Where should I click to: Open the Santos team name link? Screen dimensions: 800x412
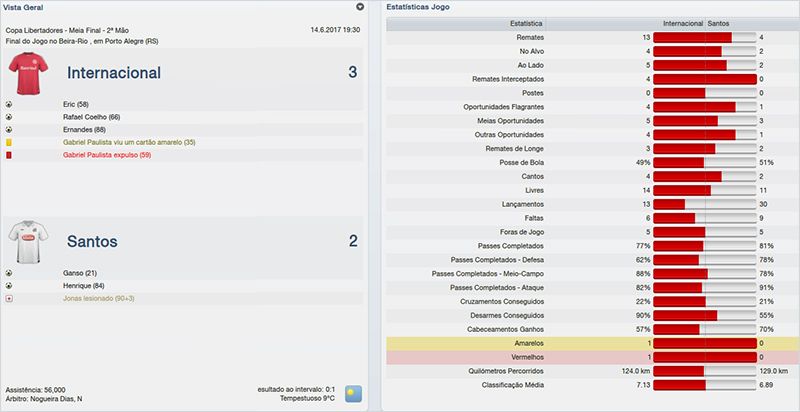[x=95, y=241]
